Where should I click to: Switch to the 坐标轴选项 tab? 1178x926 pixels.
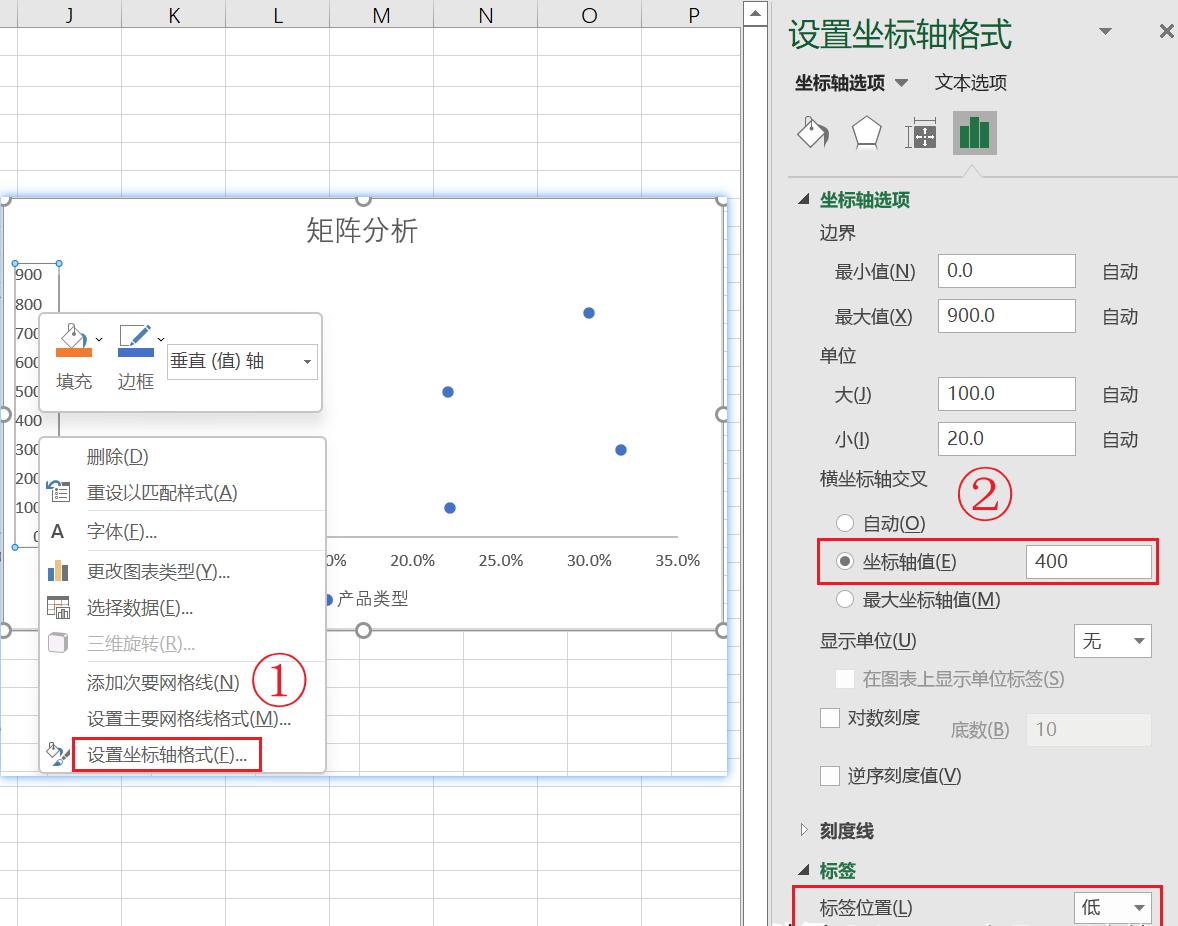pyautogui.click(x=840, y=83)
